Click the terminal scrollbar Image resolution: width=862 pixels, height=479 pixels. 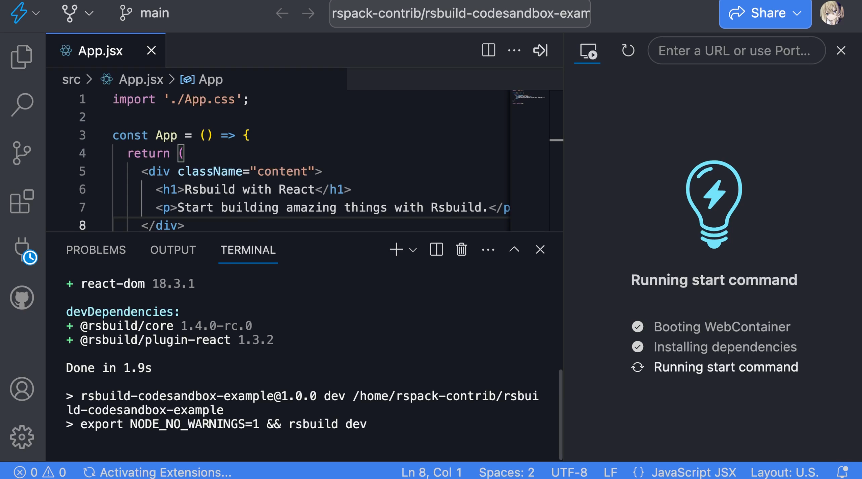(560, 414)
